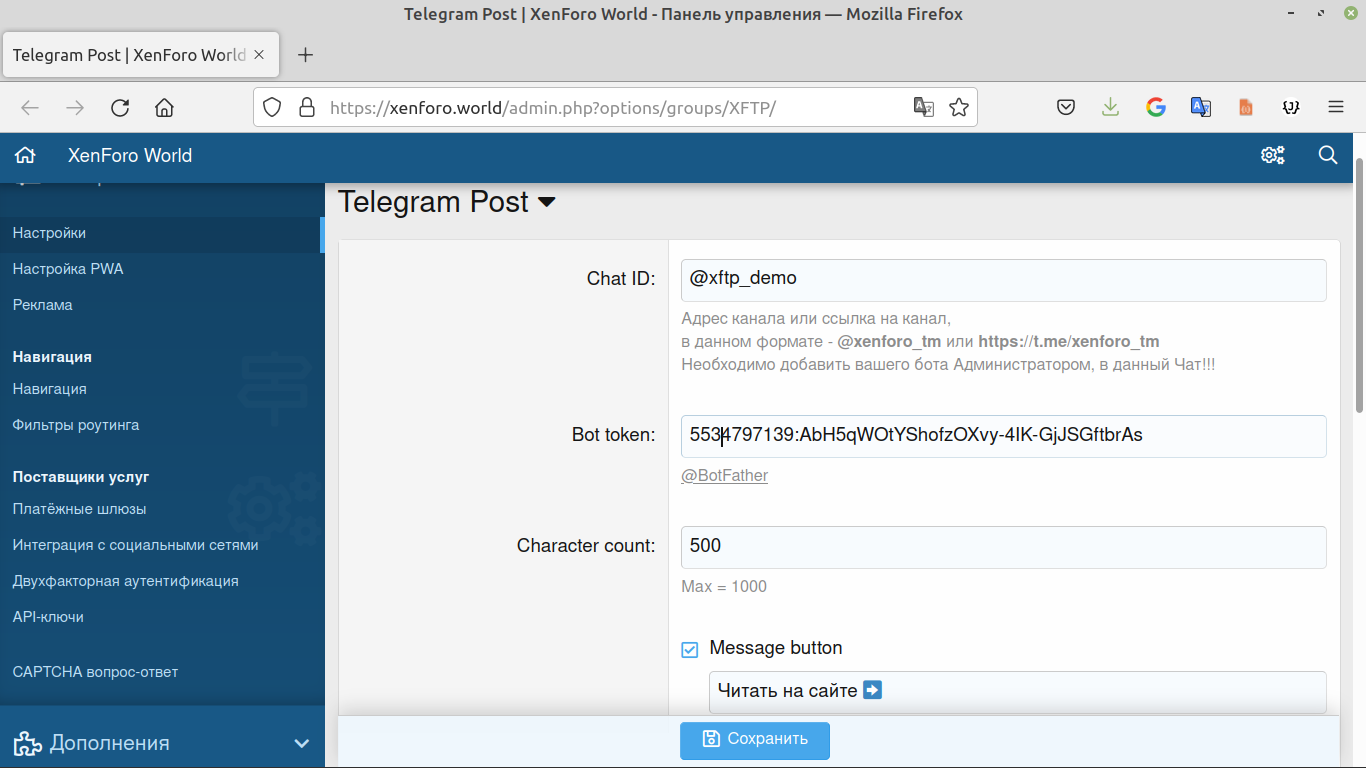
Task: Bookmark this page with the star icon
Action: coord(958,108)
